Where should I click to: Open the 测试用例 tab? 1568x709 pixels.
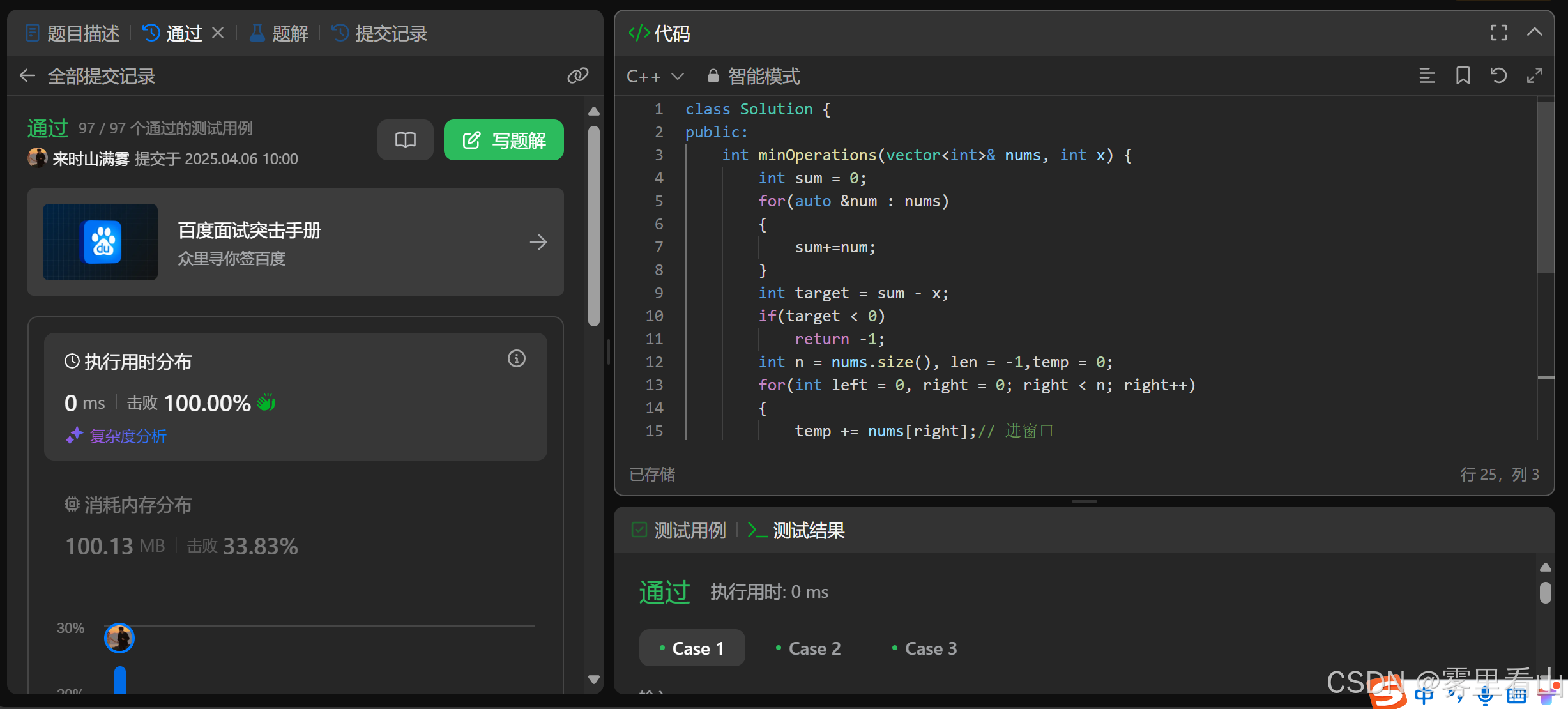coord(679,530)
